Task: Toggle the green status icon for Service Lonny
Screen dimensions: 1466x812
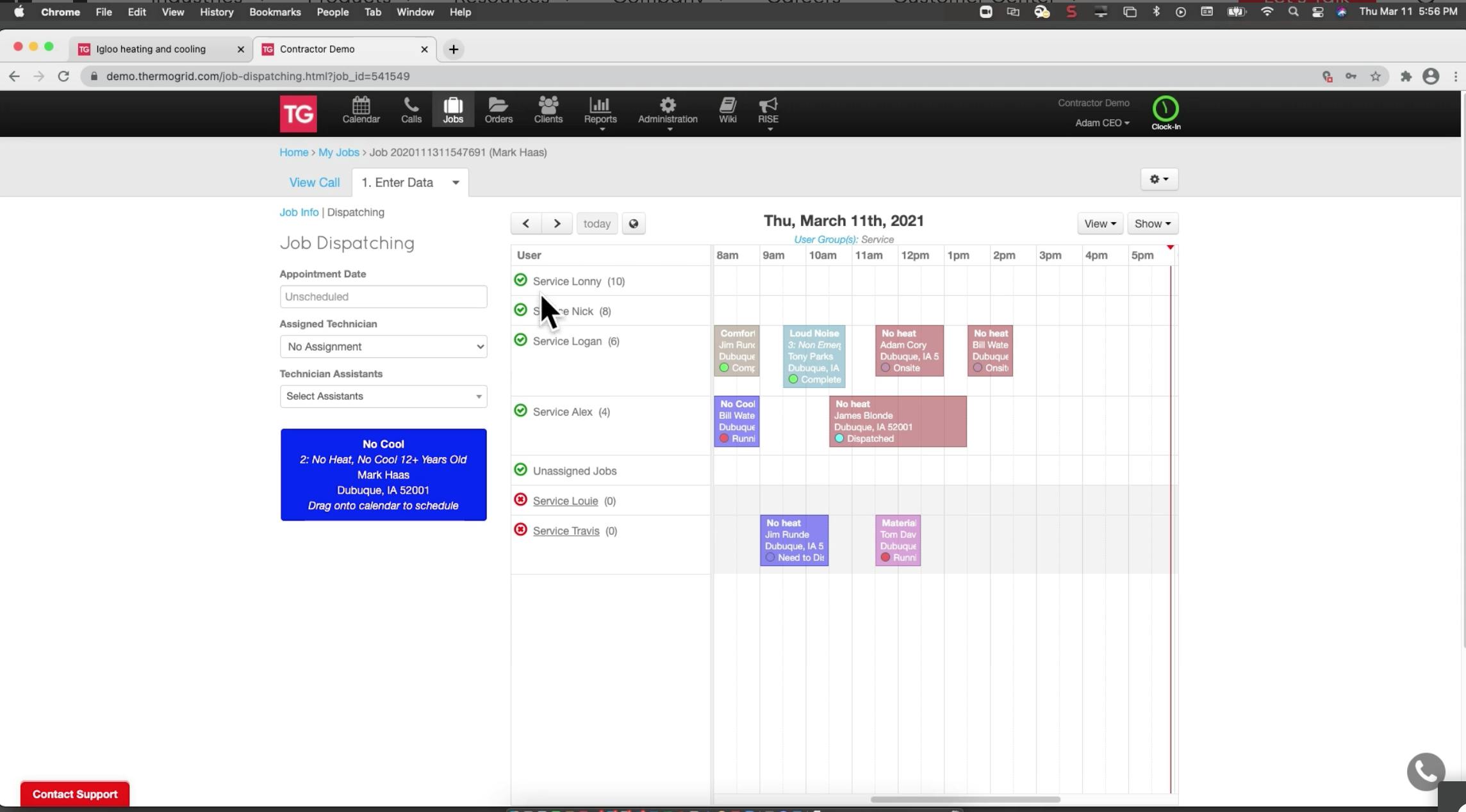Action: pyautogui.click(x=520, y=280)
